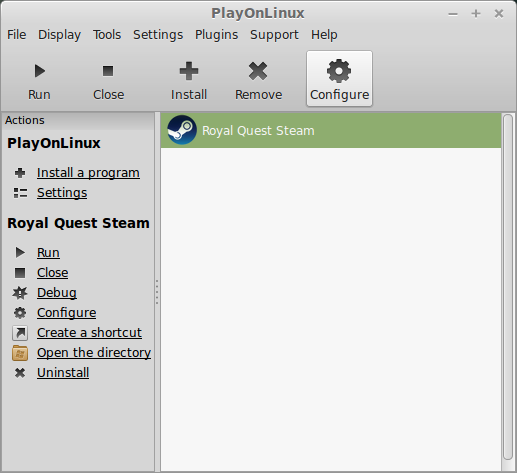Click gear icon beside sidebar Configure
Screen dimensions: 517x473
click(20, 313)
